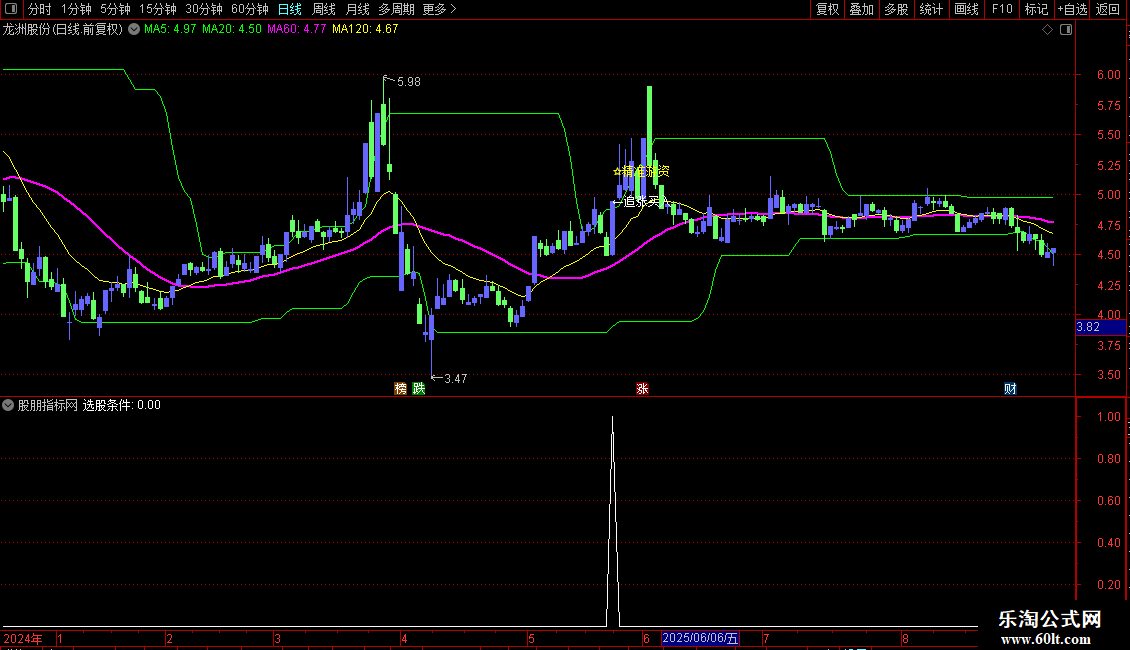Click the 3.47 low price label
This screenshot has height=650, width=1130.
point(455,378)
